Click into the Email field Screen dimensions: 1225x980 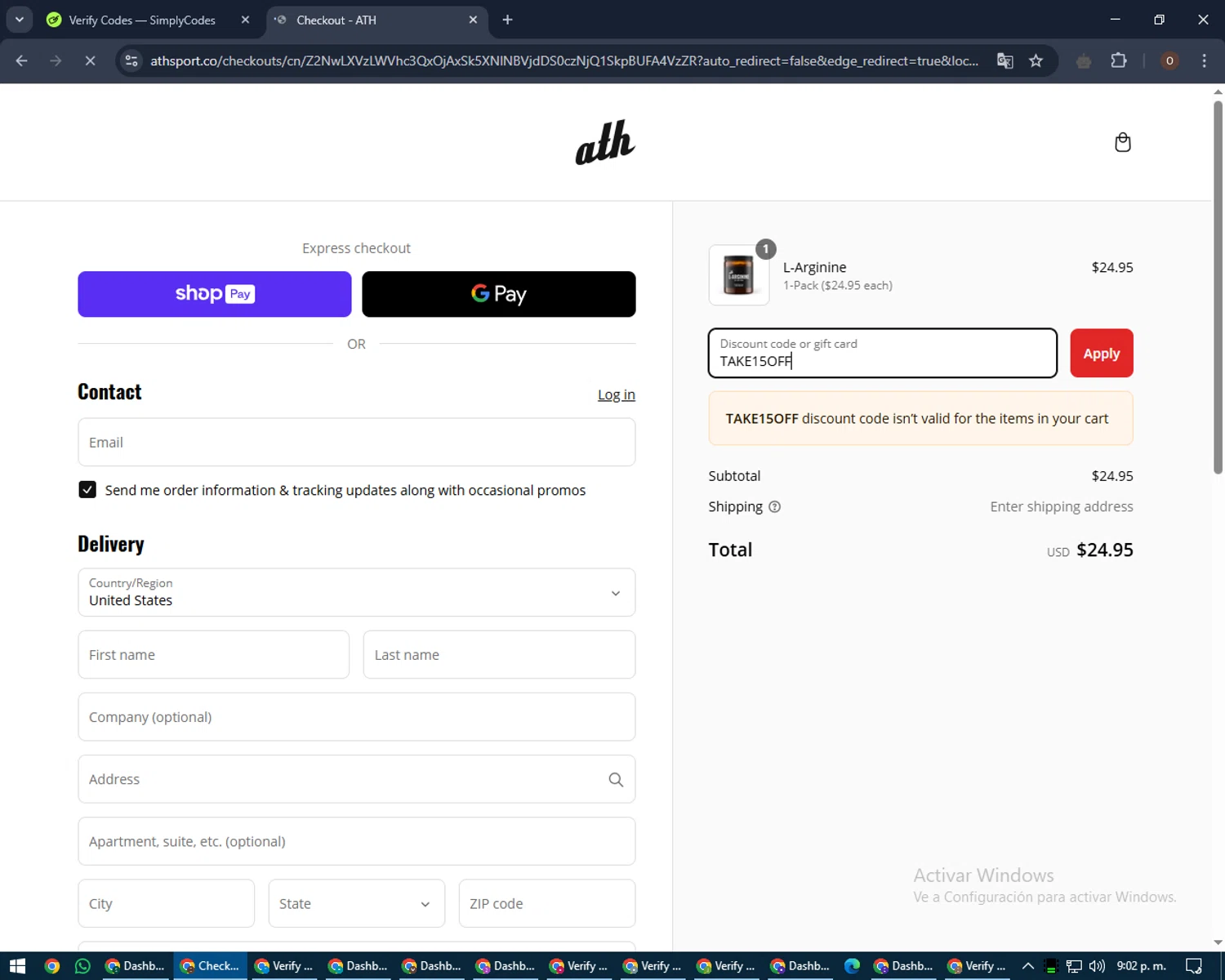(357, 442)
